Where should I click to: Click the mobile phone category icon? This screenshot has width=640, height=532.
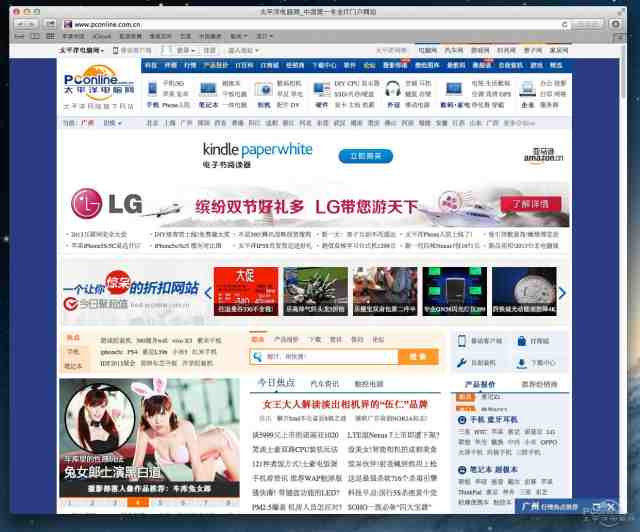point(152,88)
